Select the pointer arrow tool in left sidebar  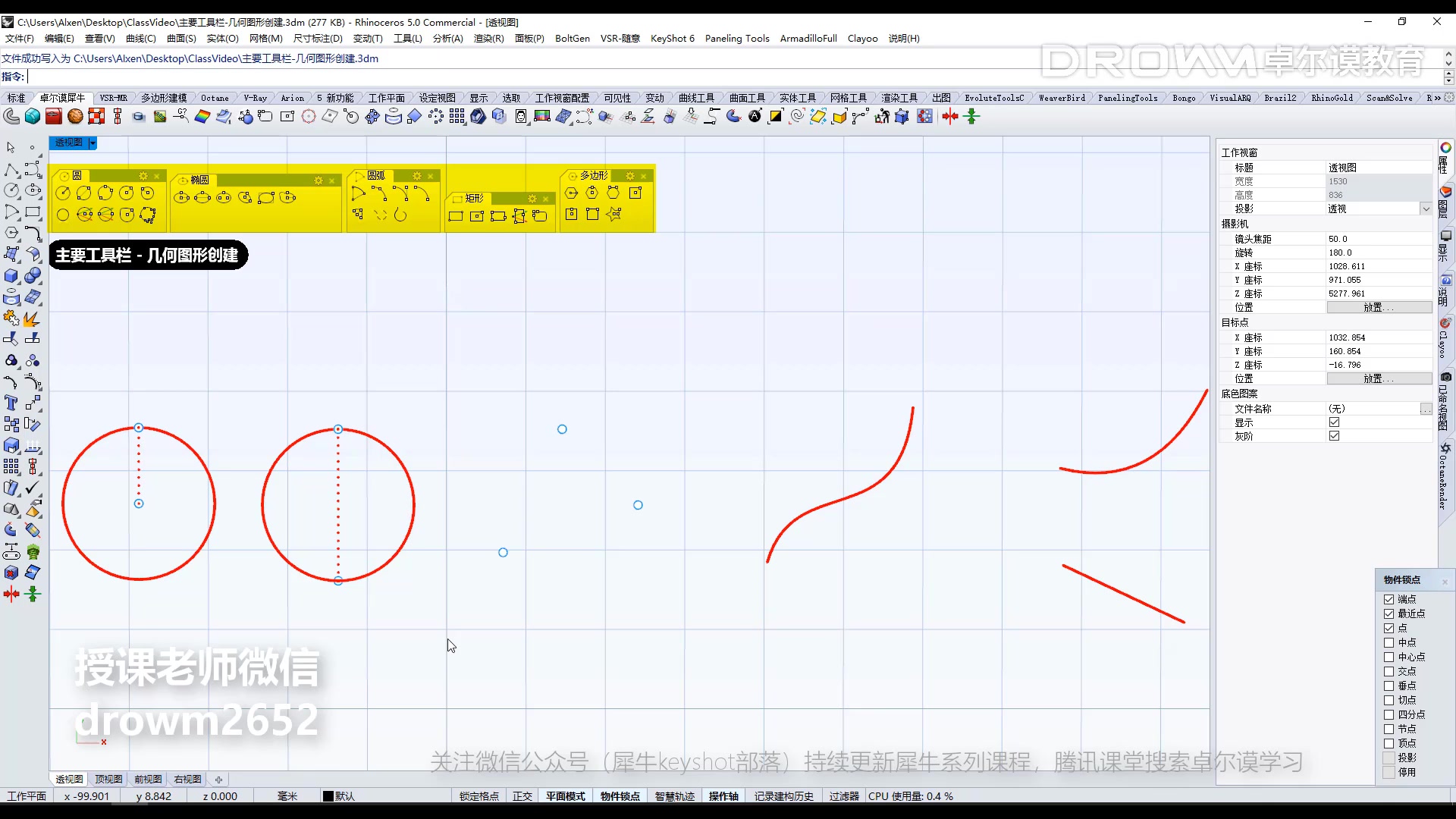point(11,147)
